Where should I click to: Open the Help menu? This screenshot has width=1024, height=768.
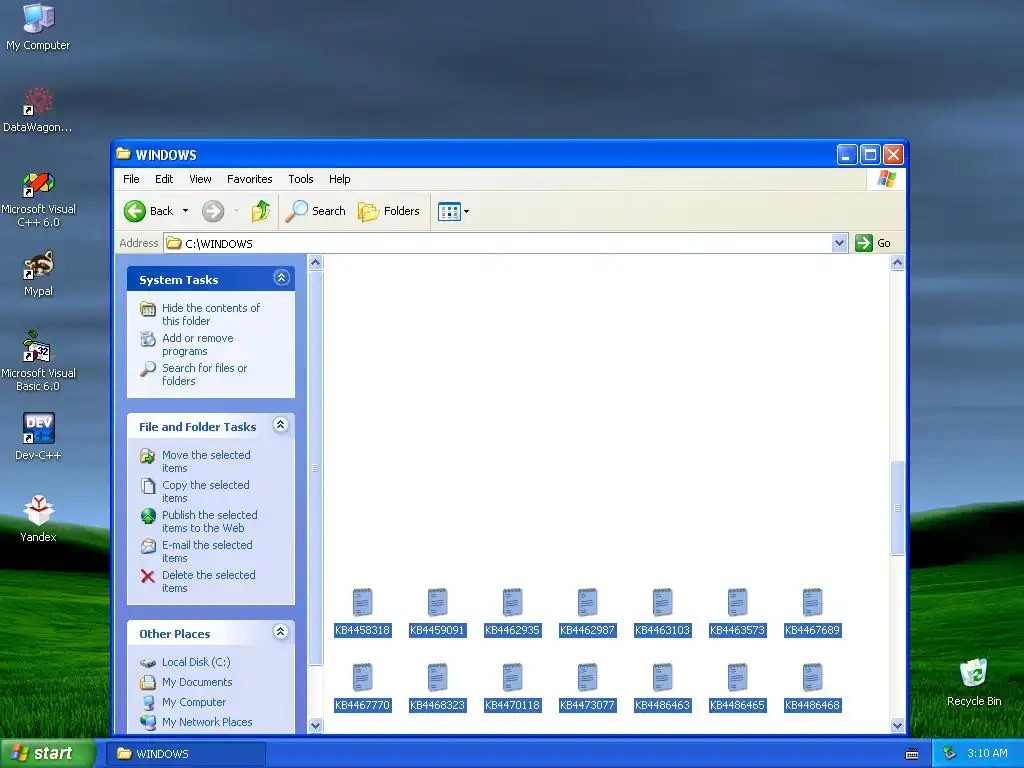(339, 179)
